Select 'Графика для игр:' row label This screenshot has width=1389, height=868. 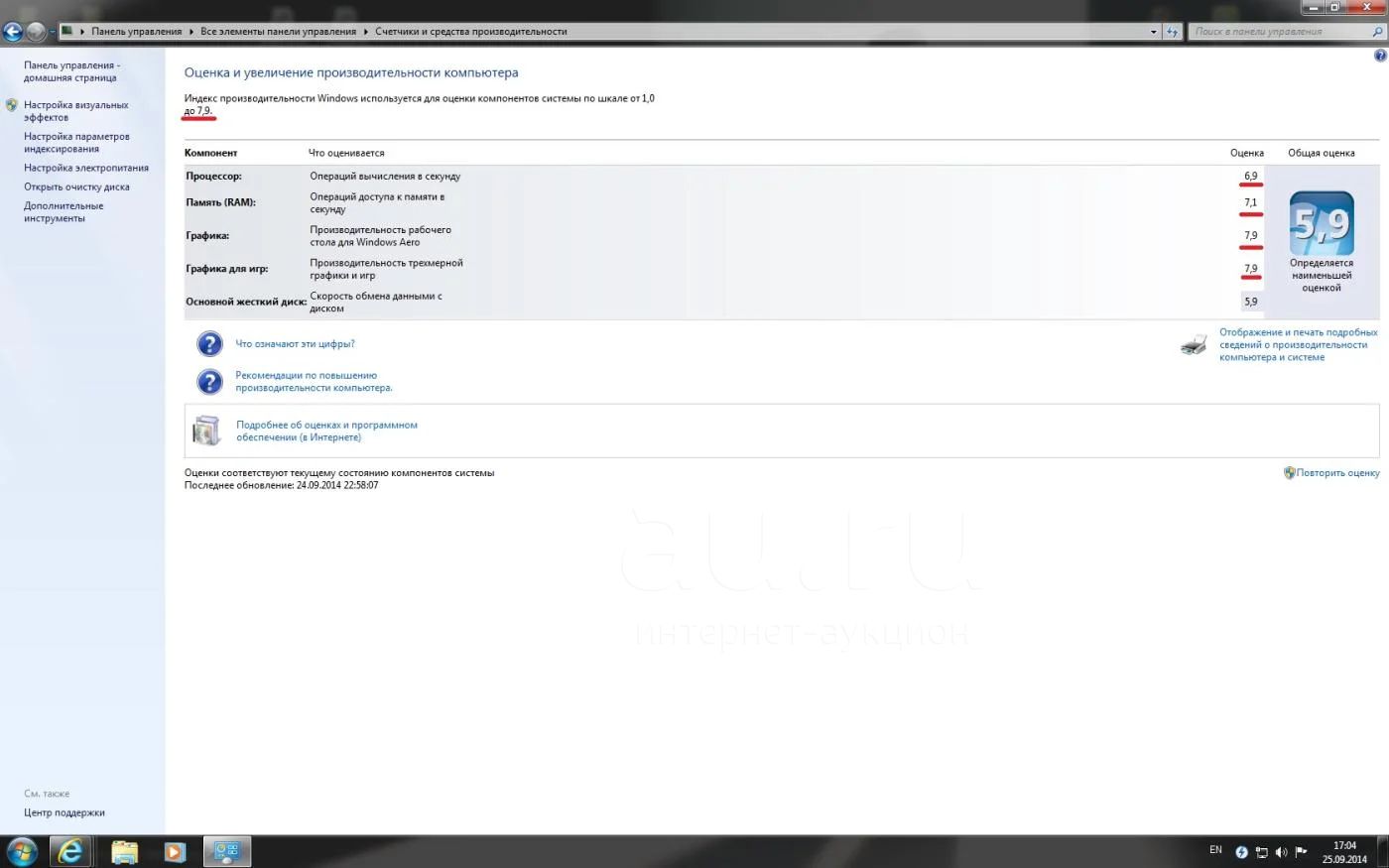point(227,269)
